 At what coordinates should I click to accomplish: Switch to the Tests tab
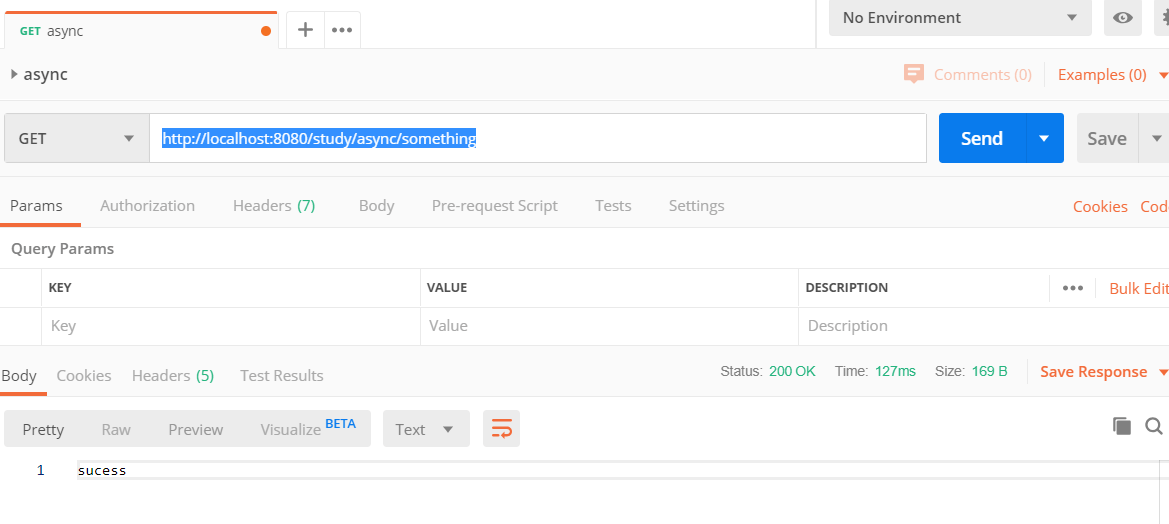click(613, 206)
